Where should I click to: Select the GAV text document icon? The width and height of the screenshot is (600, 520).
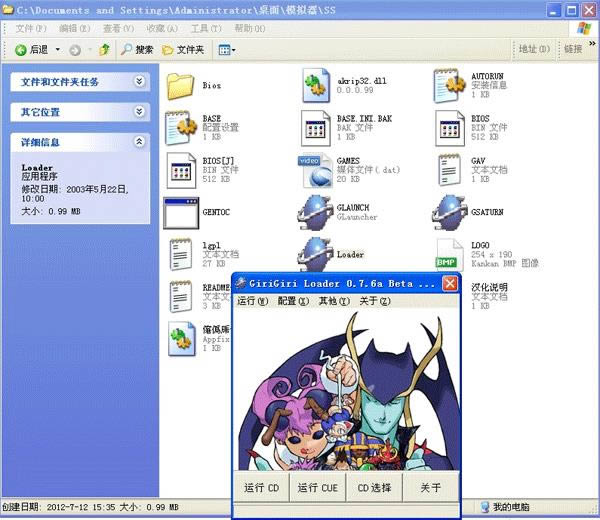pyautogui.click(x=449, y=170)
